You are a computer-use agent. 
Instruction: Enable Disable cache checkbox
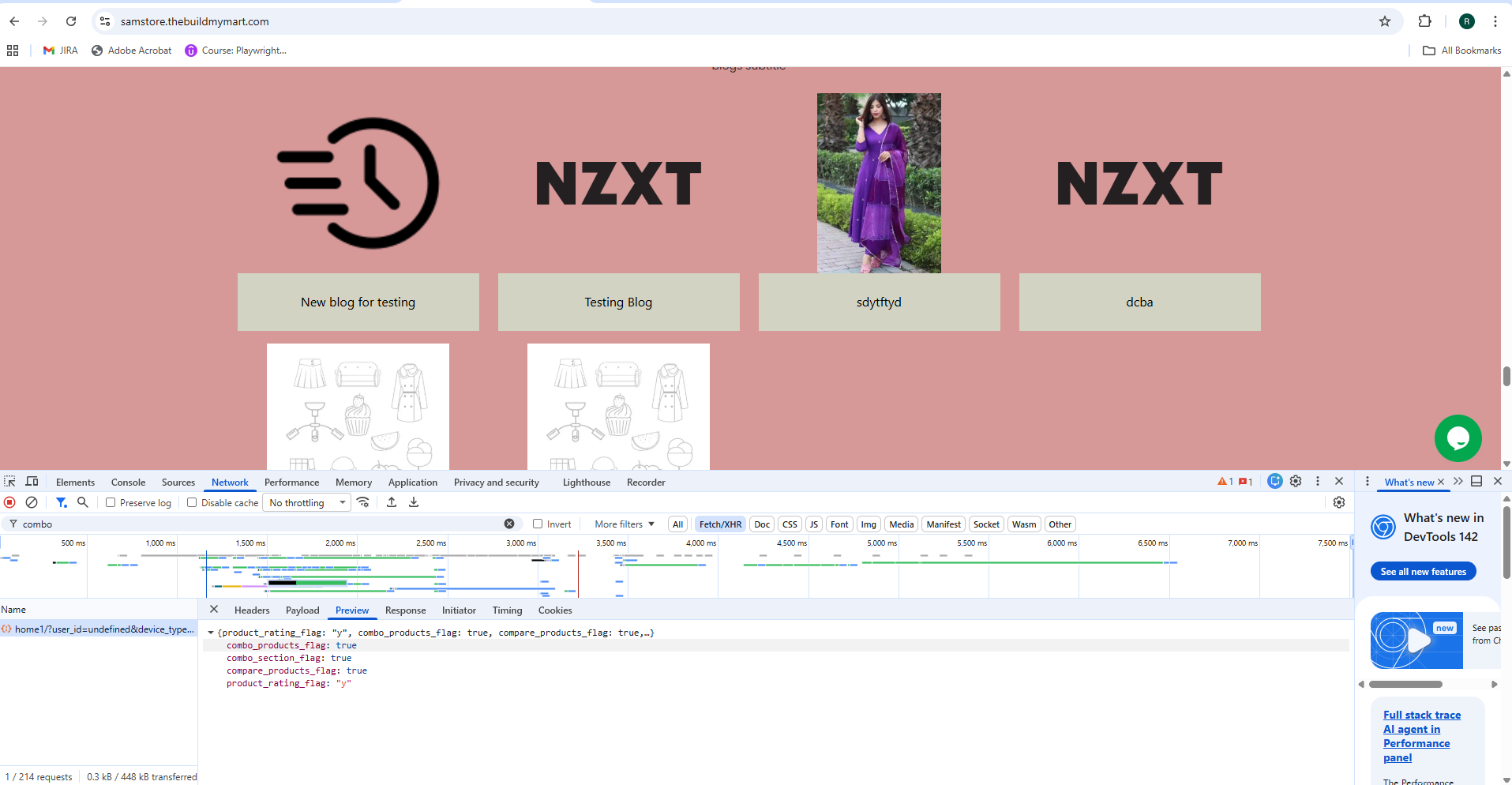[x=192, y=502]
